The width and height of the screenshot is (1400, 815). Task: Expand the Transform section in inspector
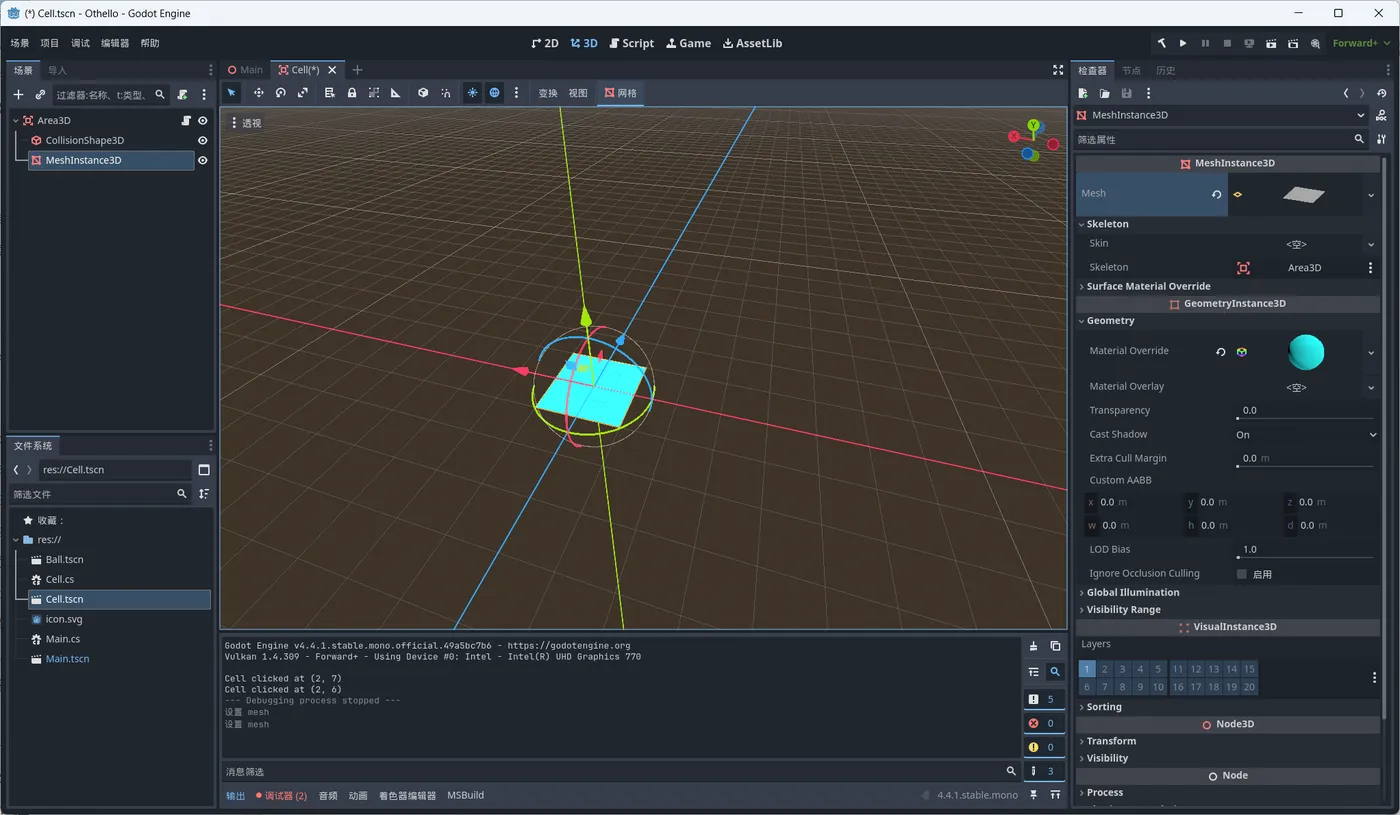1111,741
